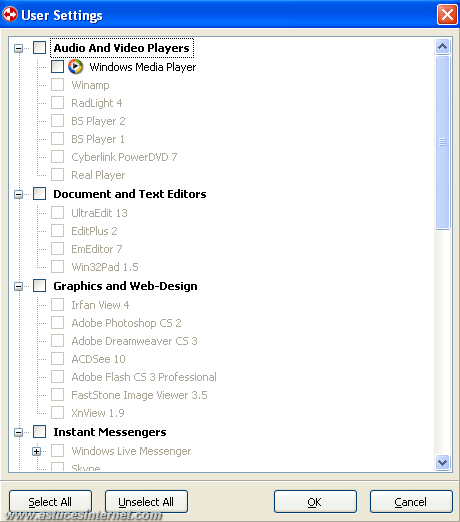The height and width of the screenshot is (522, 460).
Task: Click the Adobe Flash CS 3 Professional entry
Action: [144, 377]
